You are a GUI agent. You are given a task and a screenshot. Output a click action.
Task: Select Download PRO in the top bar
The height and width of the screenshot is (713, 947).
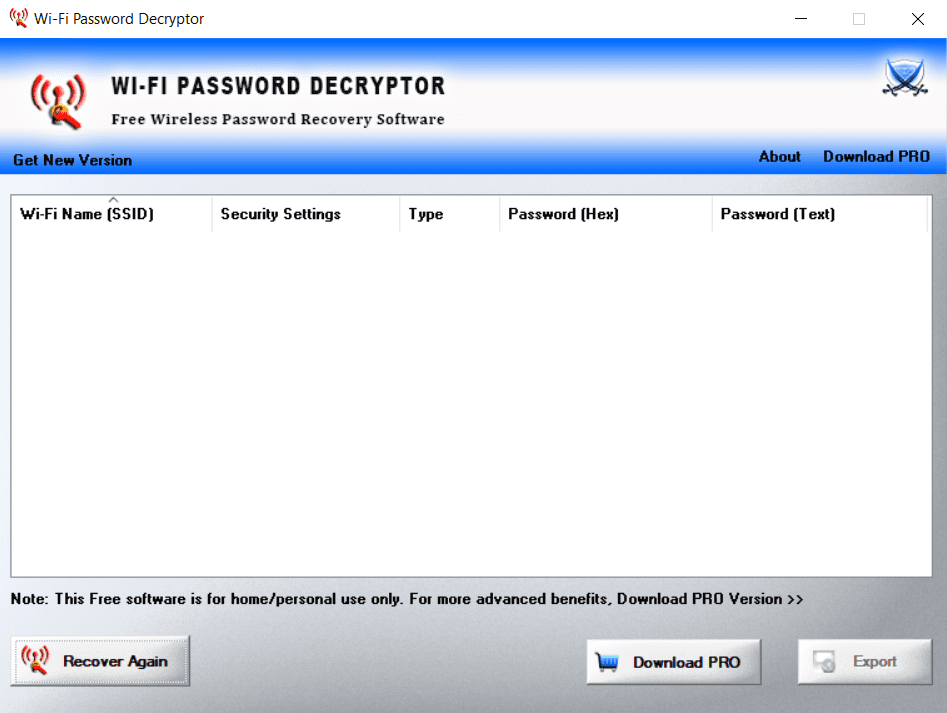click(x=876, y=156)
